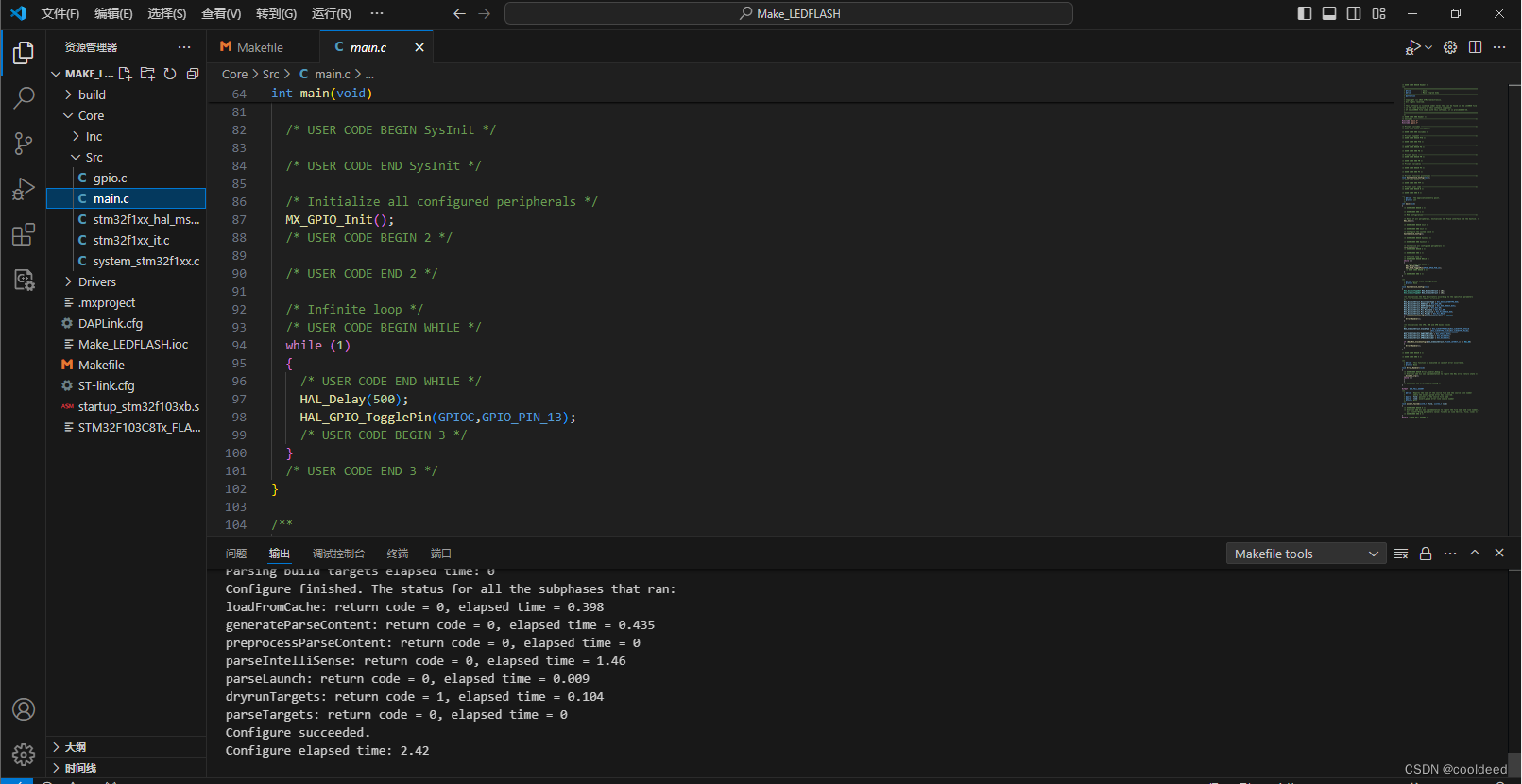Toggle secondary side bar visibility
Screen dimensions: 1522x784
pyautogui.click(x=1354, y=13)
